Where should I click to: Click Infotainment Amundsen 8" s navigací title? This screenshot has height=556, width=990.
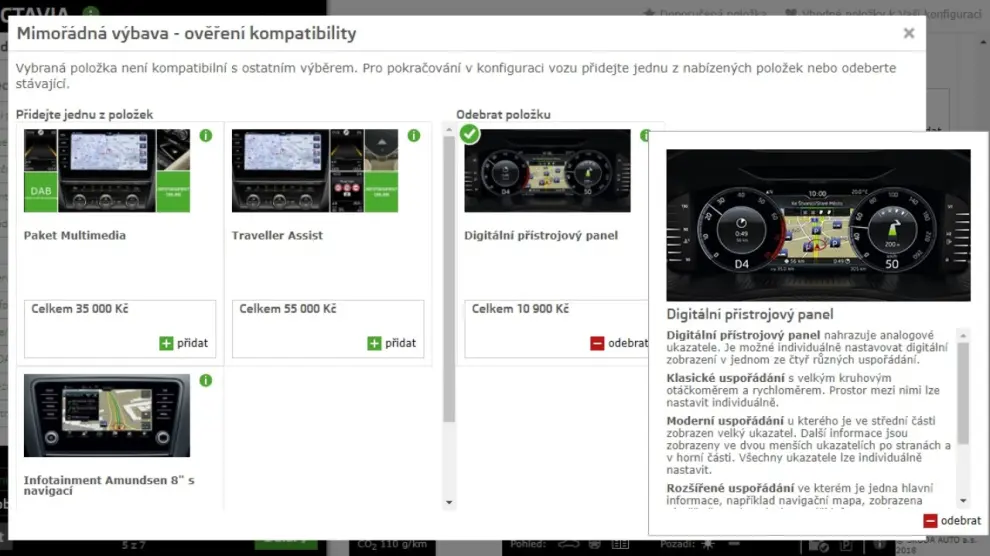[108, 487]
